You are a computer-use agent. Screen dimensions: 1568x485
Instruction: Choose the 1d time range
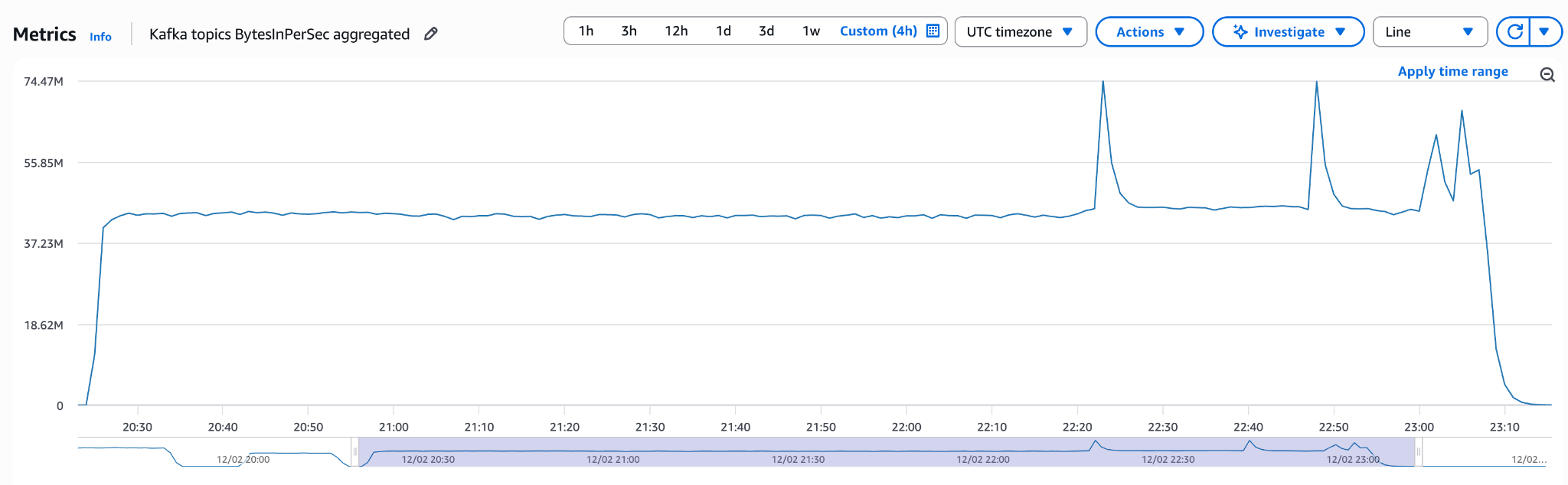[x=723, y=31]
